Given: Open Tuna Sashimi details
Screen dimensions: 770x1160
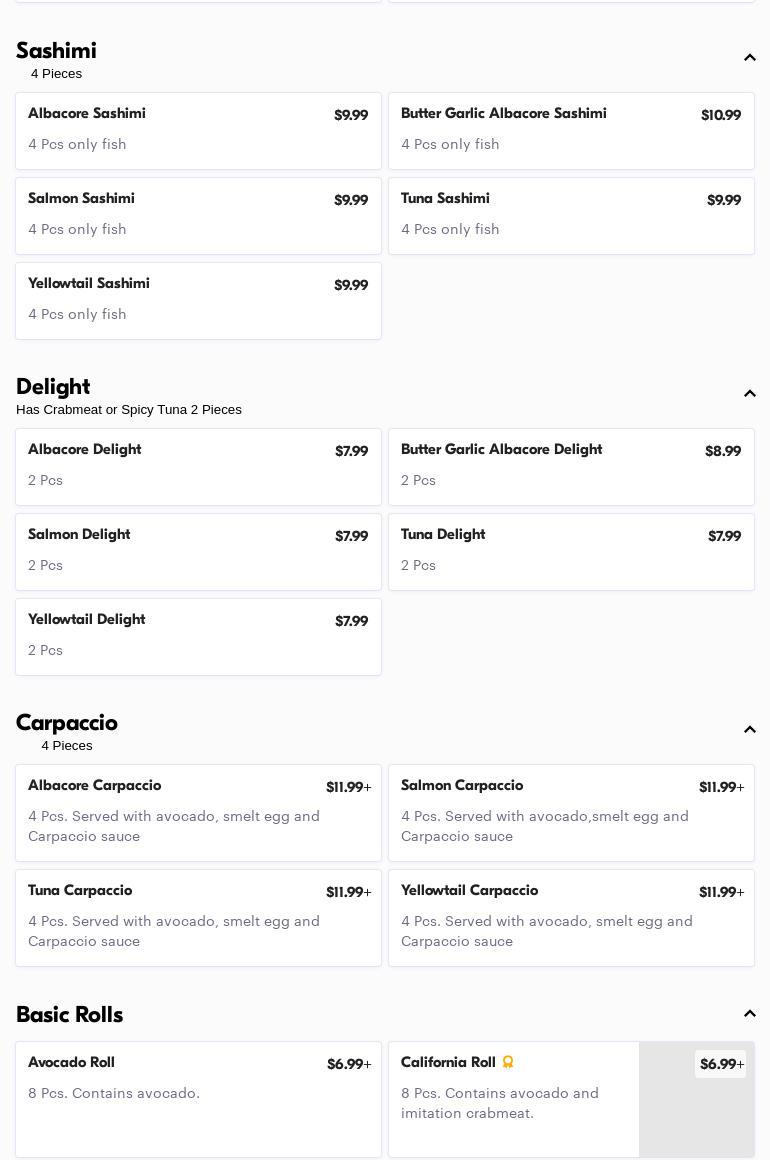Looking at the screenshot, I should click(x=571, y=216).
